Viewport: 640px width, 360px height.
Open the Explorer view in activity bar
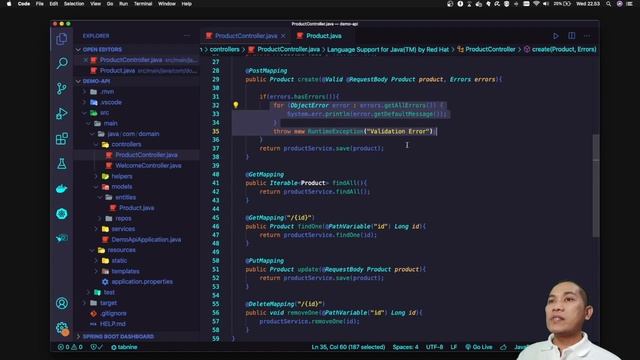[62, 39]
